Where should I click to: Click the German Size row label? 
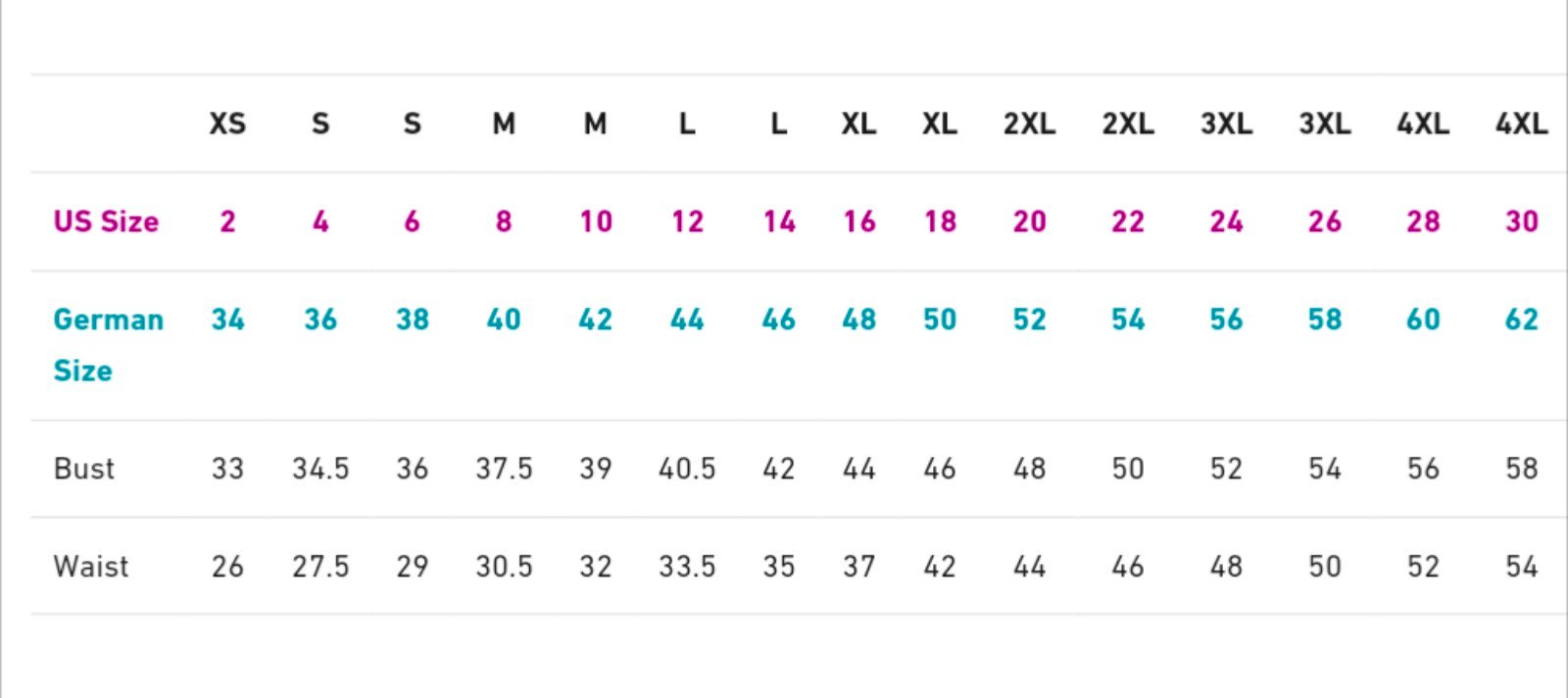pyautogui.click(x=108, y=345)
